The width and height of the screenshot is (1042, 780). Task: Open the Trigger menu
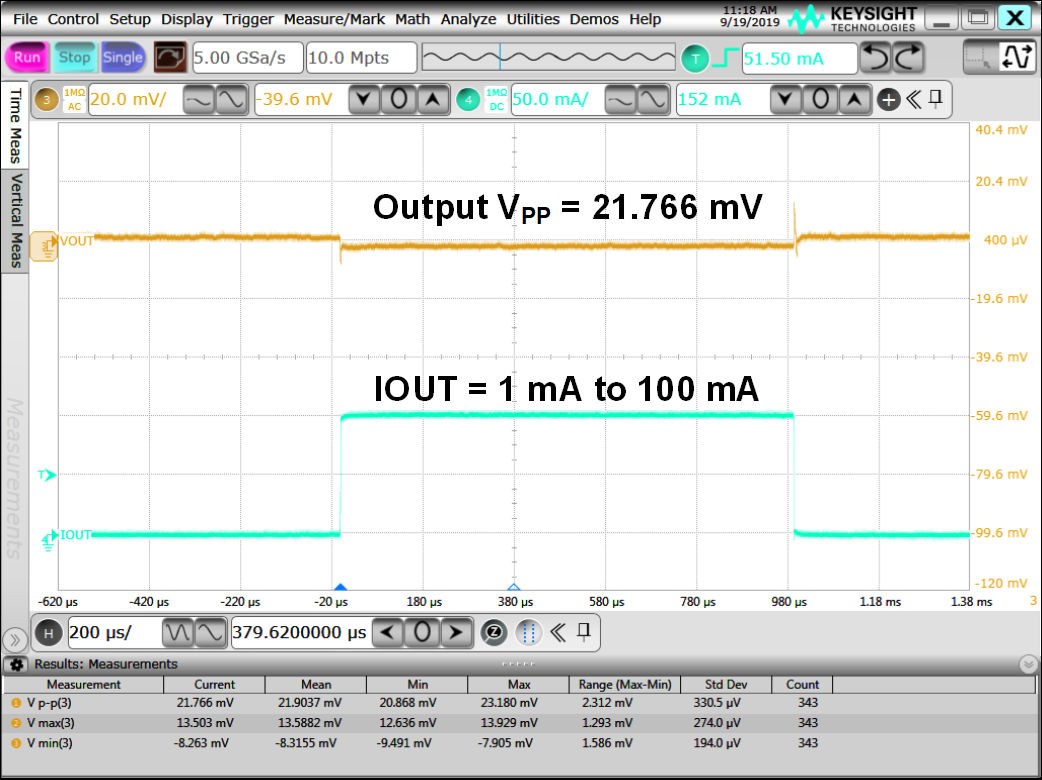click(x=248, y=19)
